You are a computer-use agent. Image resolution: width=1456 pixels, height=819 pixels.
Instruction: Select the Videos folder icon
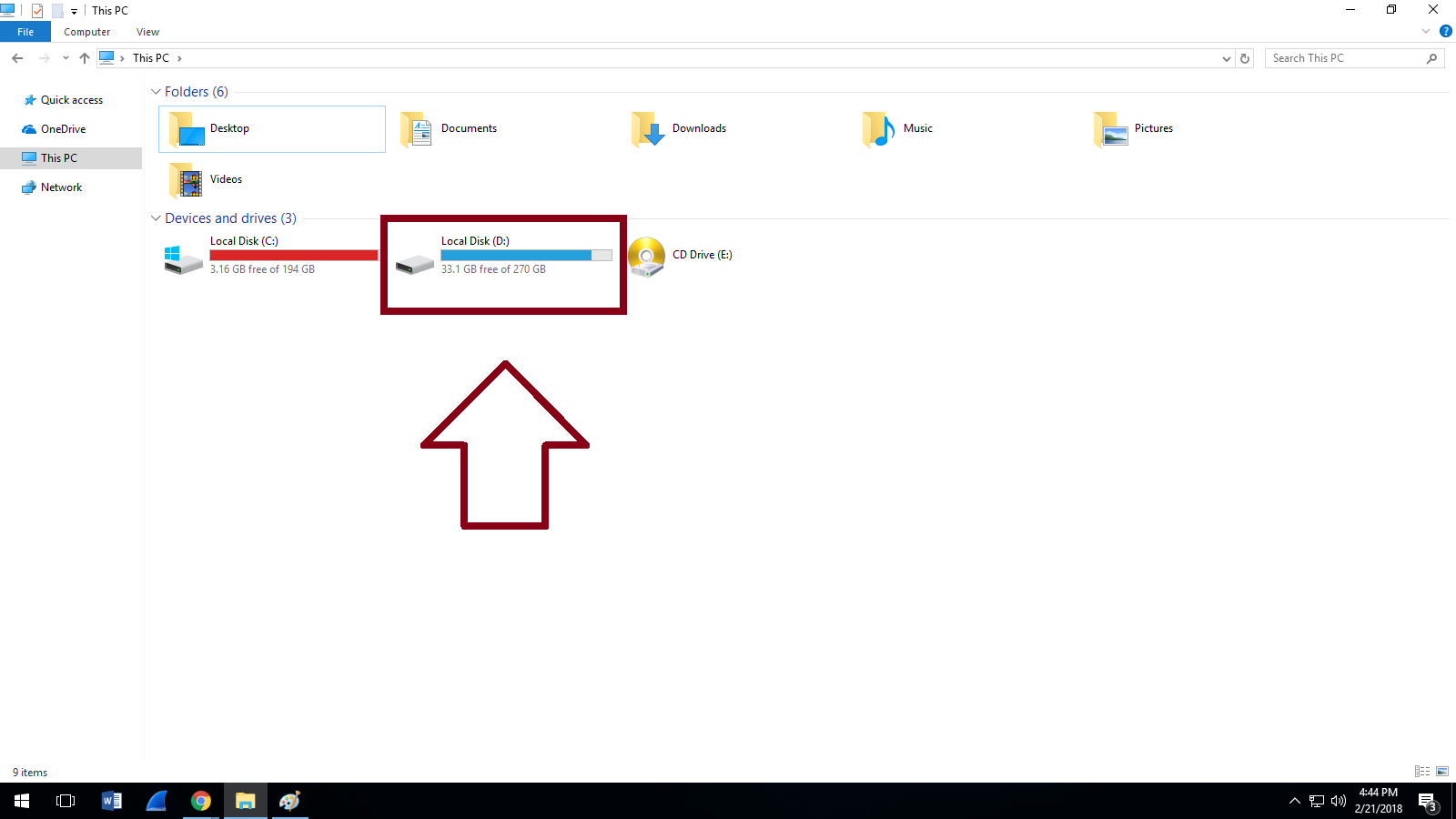click(x=186, y=180)
